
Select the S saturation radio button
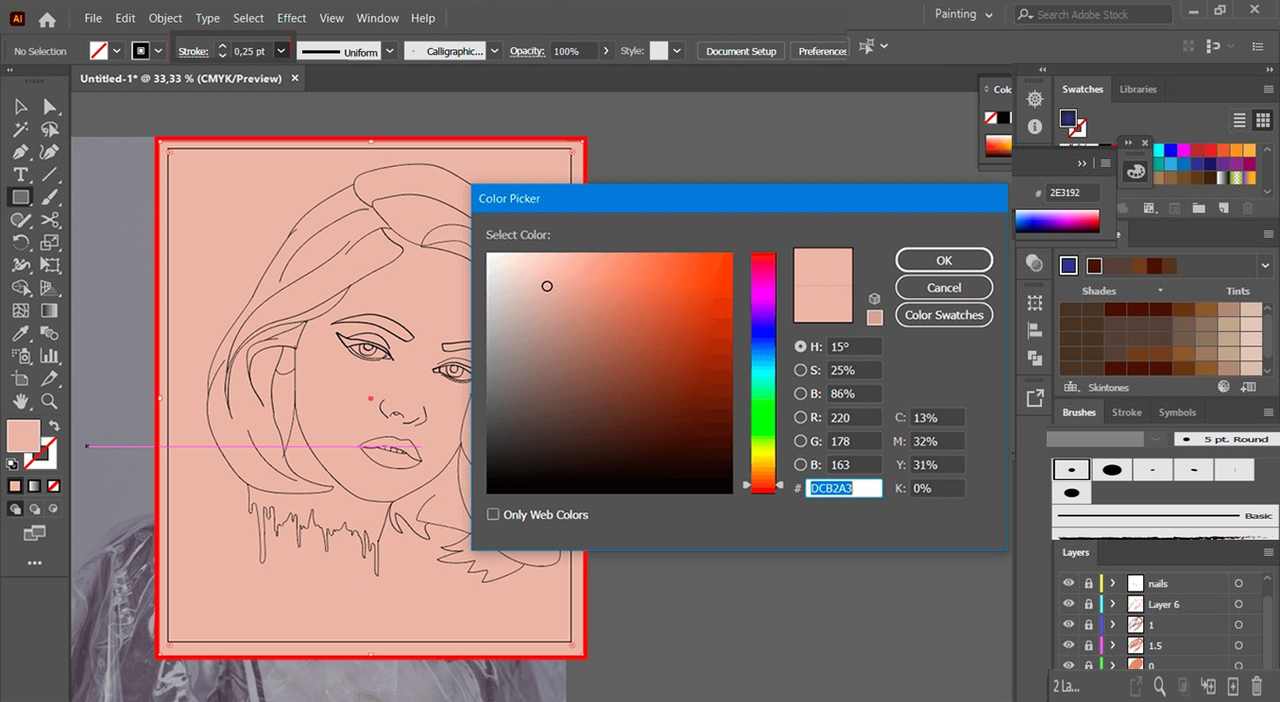(x=800, y=370)
